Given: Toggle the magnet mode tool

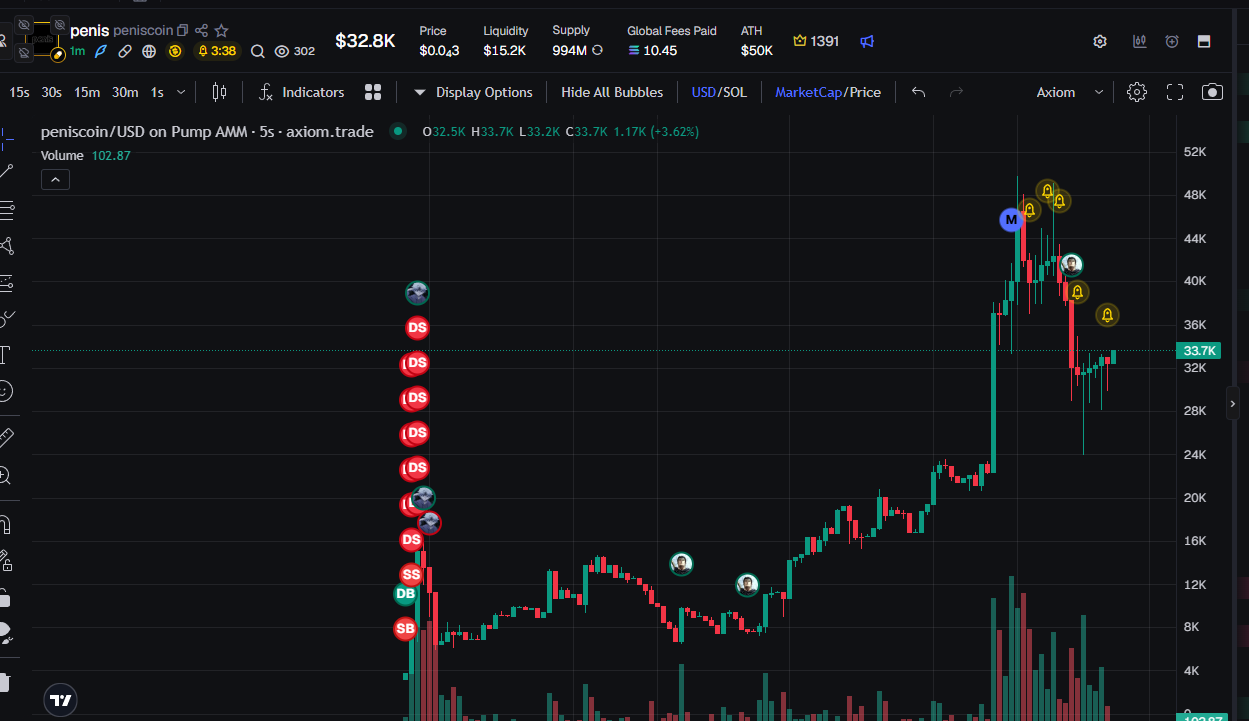Looking at the screenshot, I should tap(5, 524).
